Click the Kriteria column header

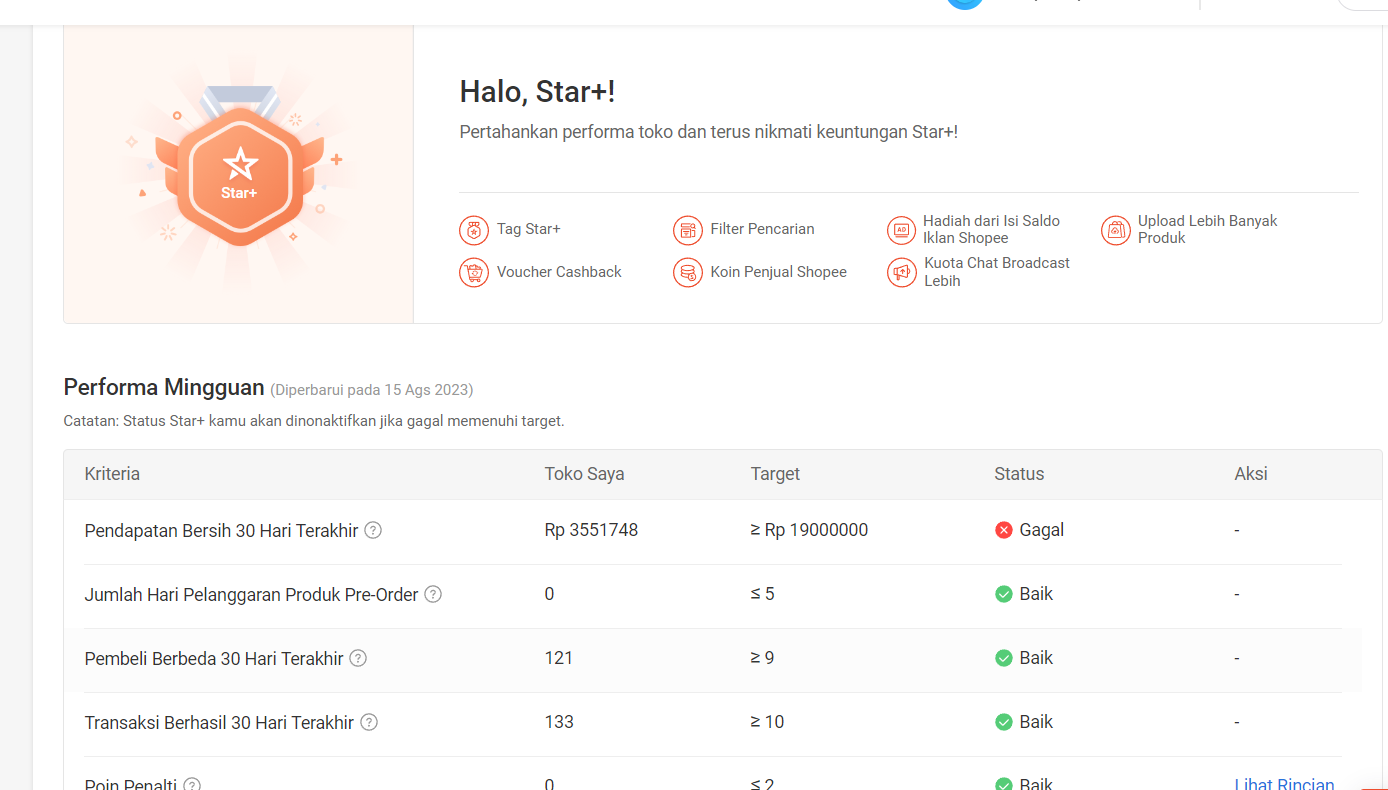point(112,474)
